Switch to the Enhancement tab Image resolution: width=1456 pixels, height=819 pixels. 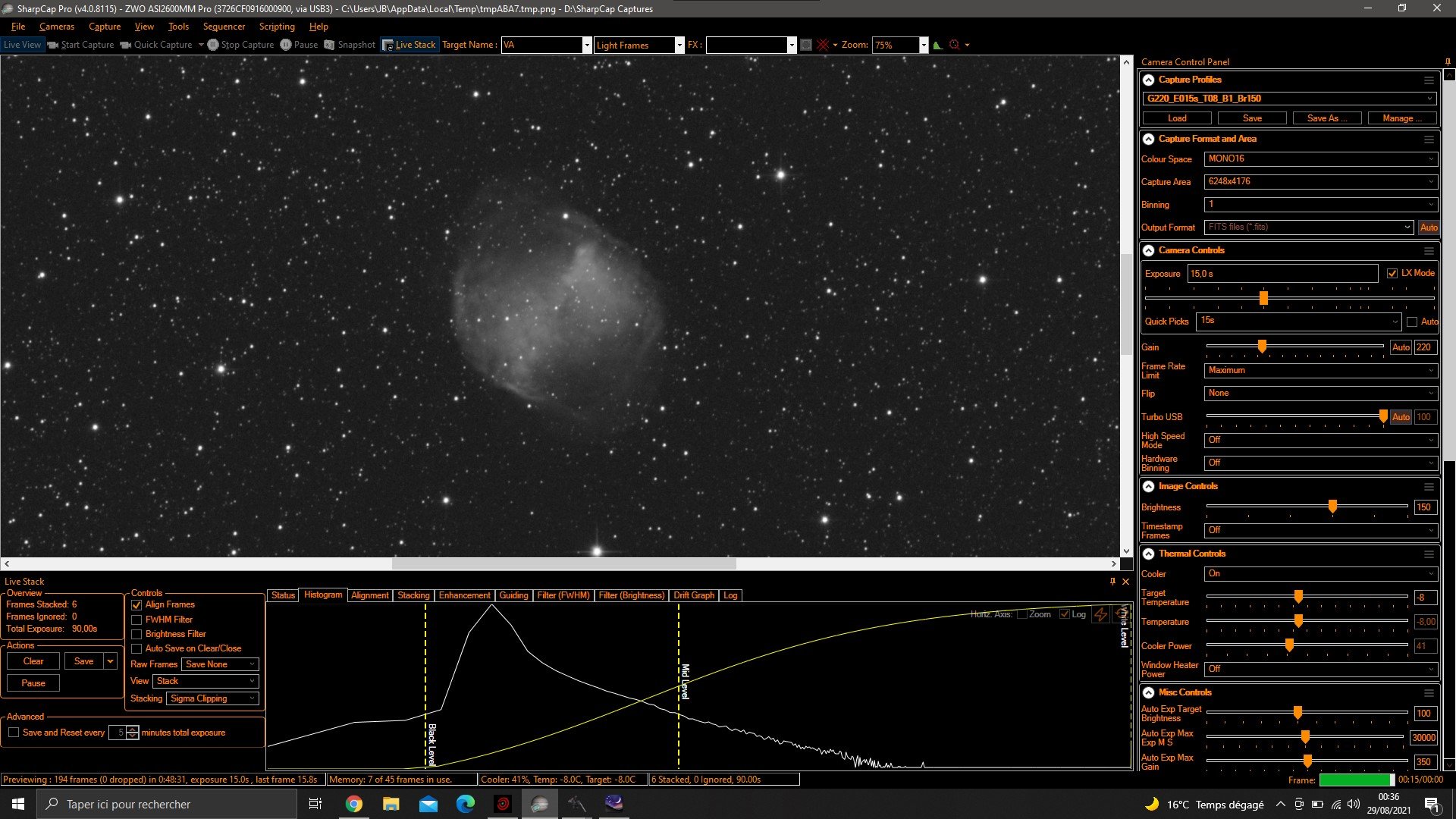coord(465,595)
